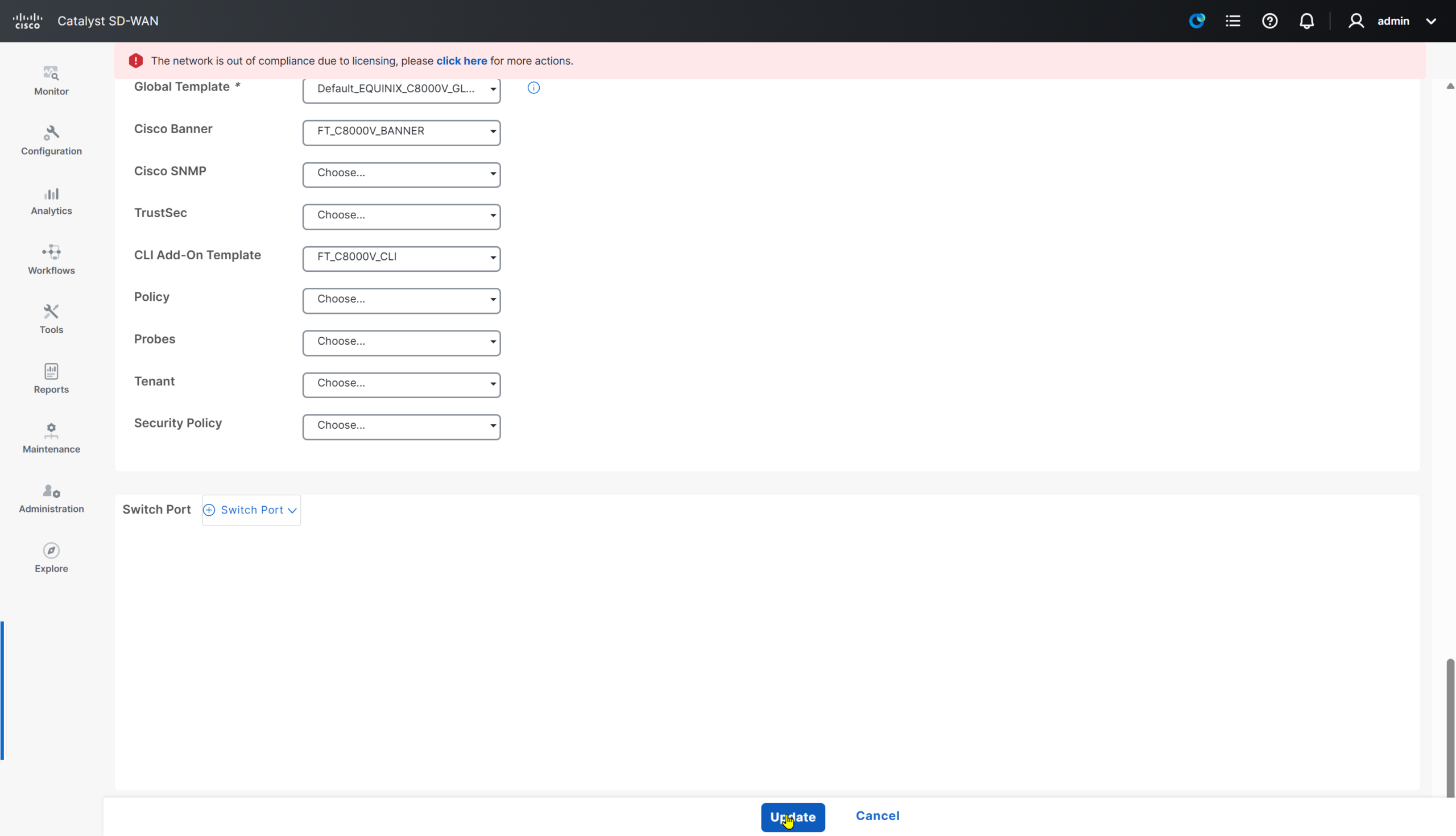Click the Global Template field label
Screen dimensions: 1456x836
187,86
